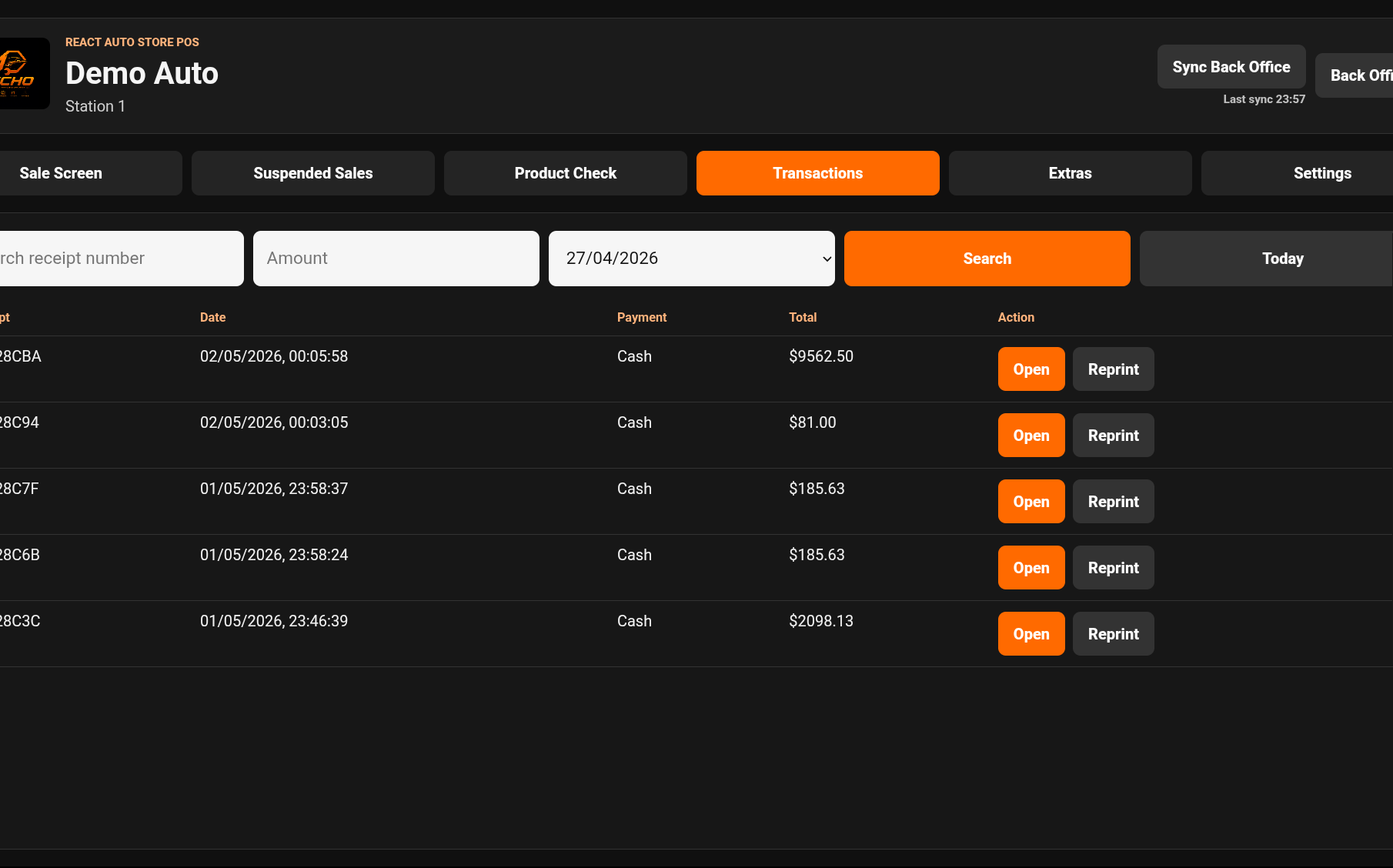Screen dimensions: 1393x868
Task: Click the orange Search button
Action: click(x=987, y=259)
